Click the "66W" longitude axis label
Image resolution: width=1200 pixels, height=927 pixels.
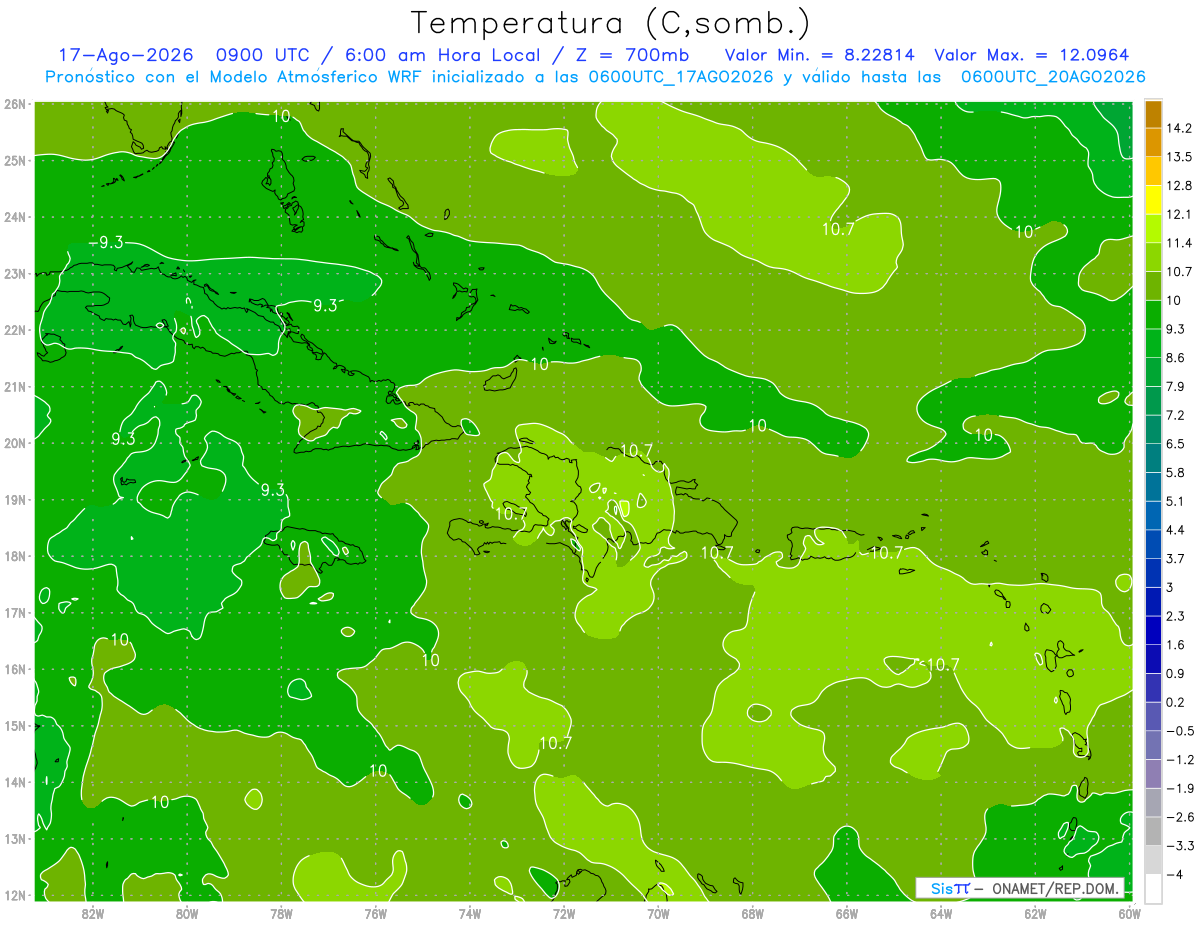click(846, 913)
